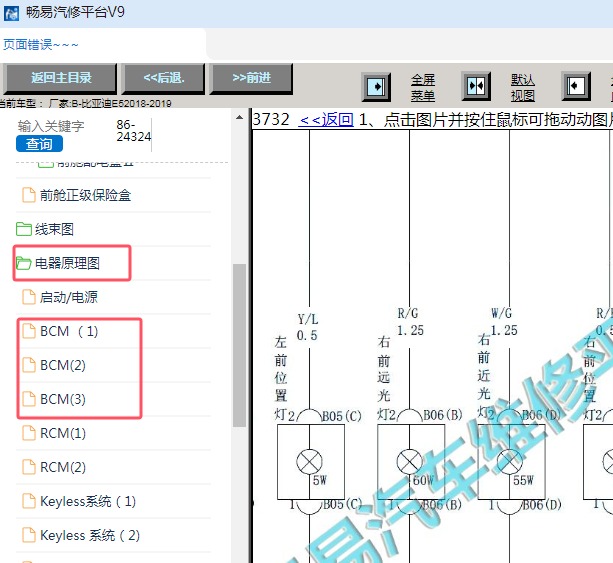This screenshot has width=613, height=563.
Task: Click the 5W left front position lamp symbol
Action: point(309,462)
